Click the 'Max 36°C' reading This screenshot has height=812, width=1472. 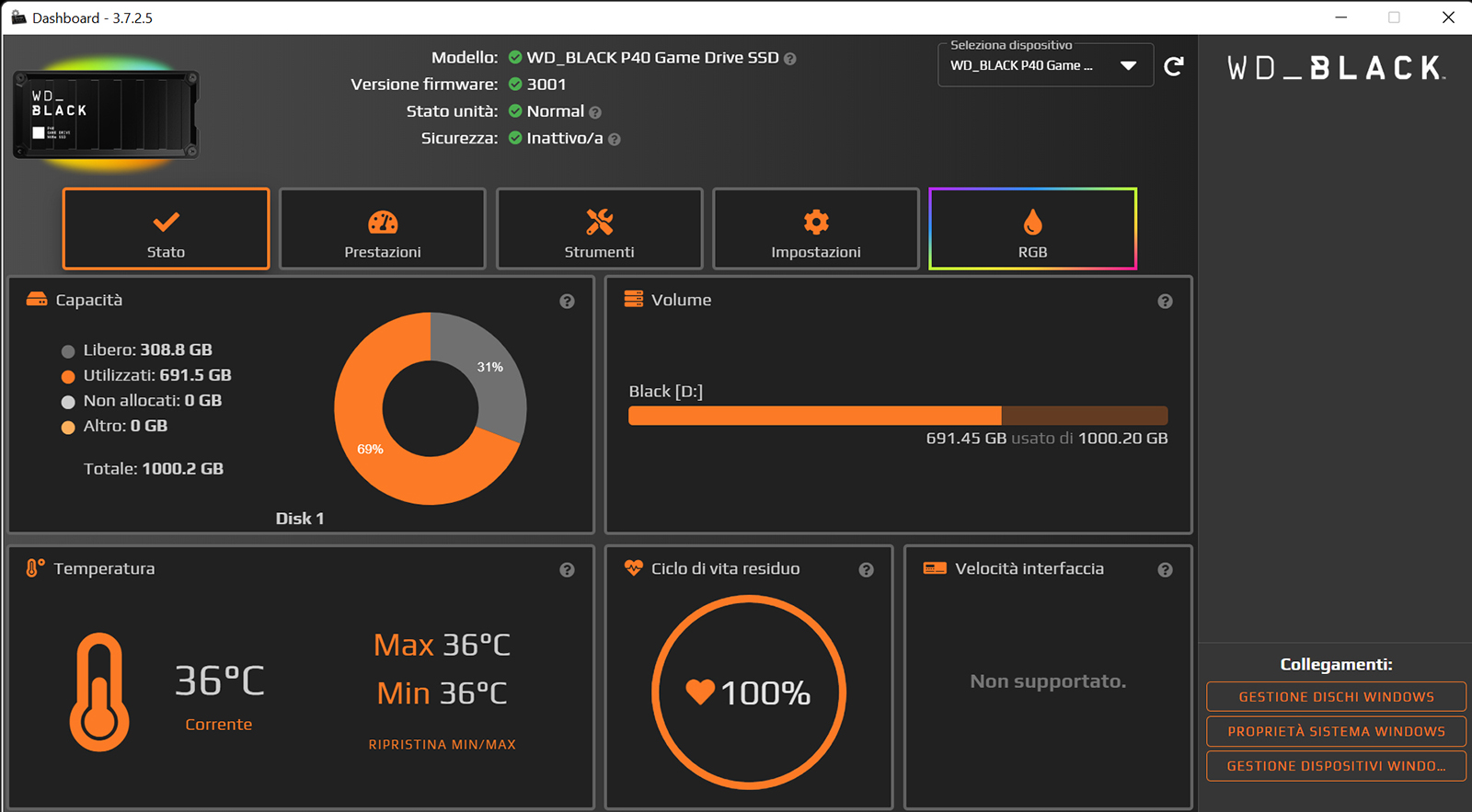[x=442, y=645]
